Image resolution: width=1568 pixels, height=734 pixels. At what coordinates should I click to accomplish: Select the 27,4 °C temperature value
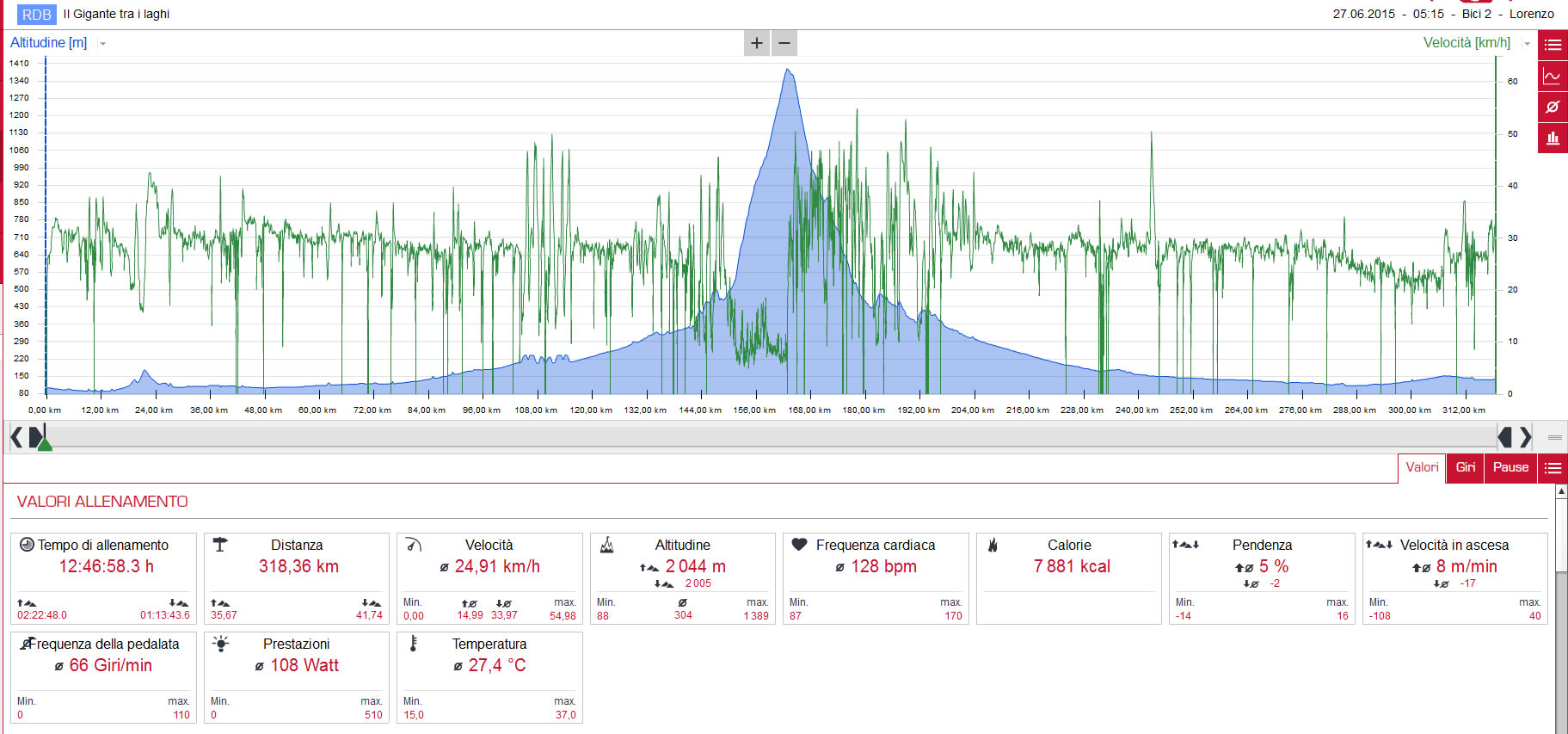point(497,665)
